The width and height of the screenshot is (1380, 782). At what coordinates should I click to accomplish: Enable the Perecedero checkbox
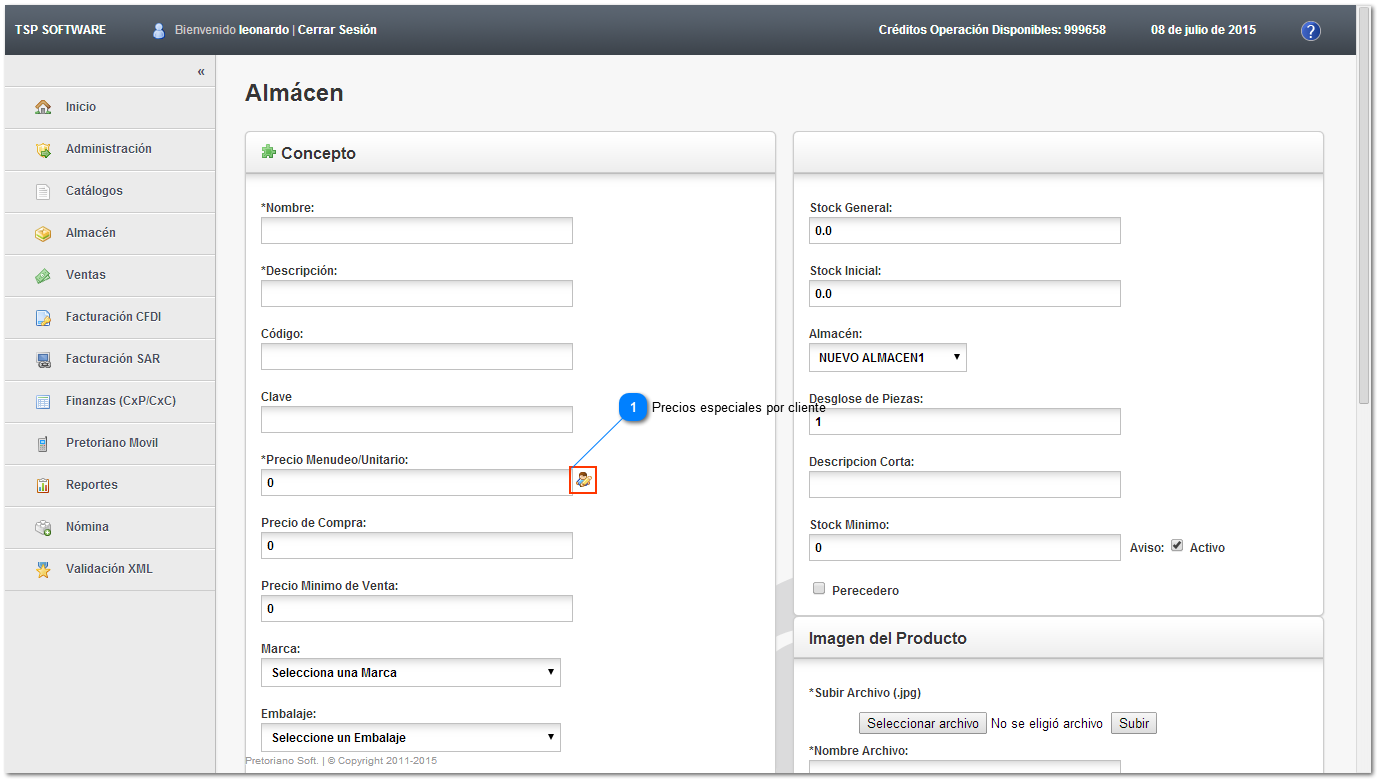pos(819,589)
